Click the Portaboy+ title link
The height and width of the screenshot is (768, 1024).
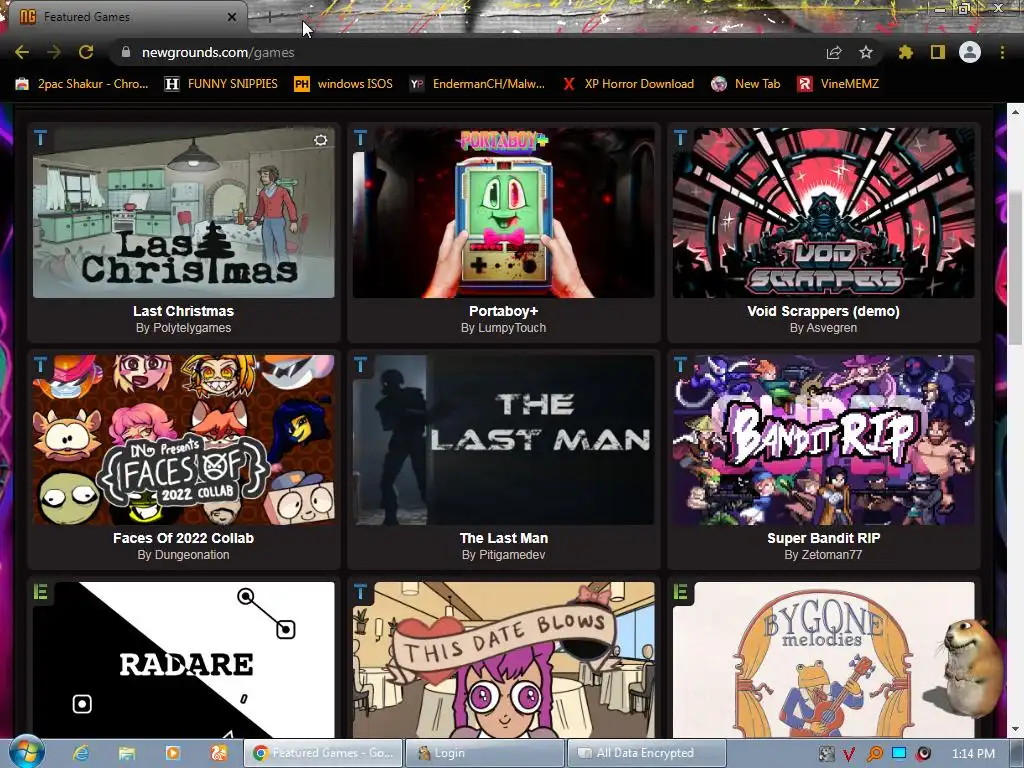point(504,311)
